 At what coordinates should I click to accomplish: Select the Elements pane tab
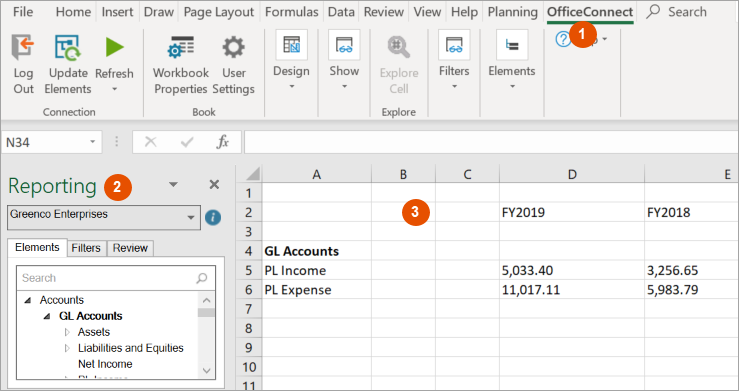pyautogui.click(x=37, y=248)
